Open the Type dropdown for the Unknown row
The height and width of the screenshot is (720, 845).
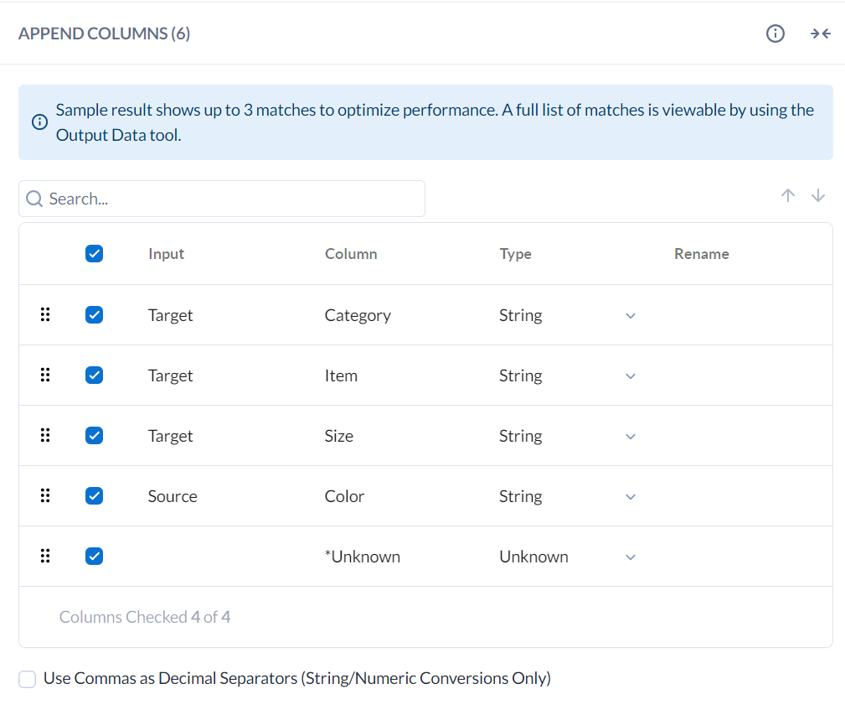point(630,556)
